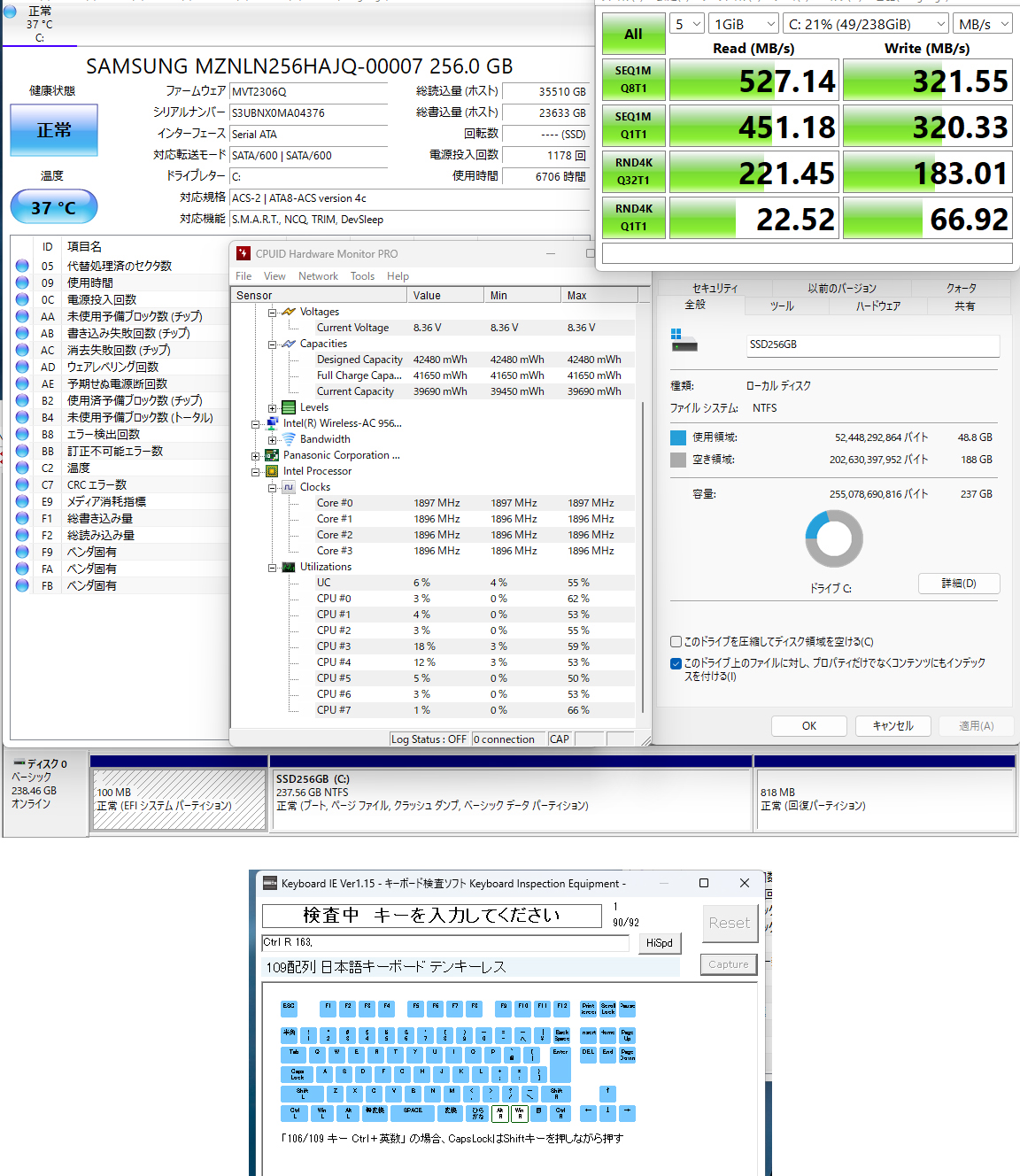Screen dimensions: 1020x1176
Task: Open the View menu in Hardware Monitor
Action: pos(274,276)
